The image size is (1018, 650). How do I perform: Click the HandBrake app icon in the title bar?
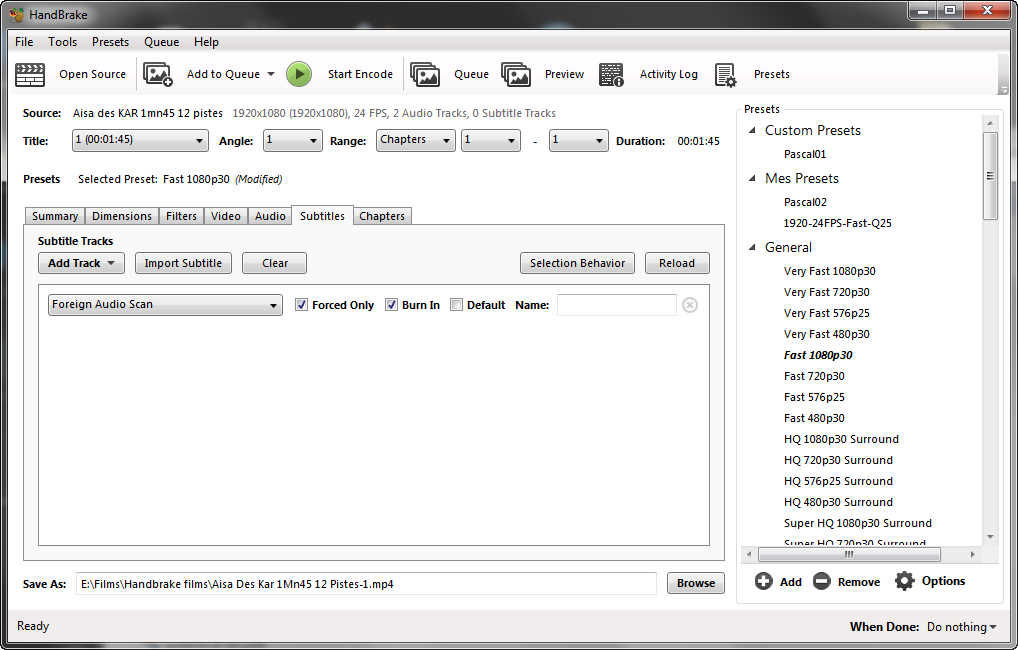[x=16, y=14]
